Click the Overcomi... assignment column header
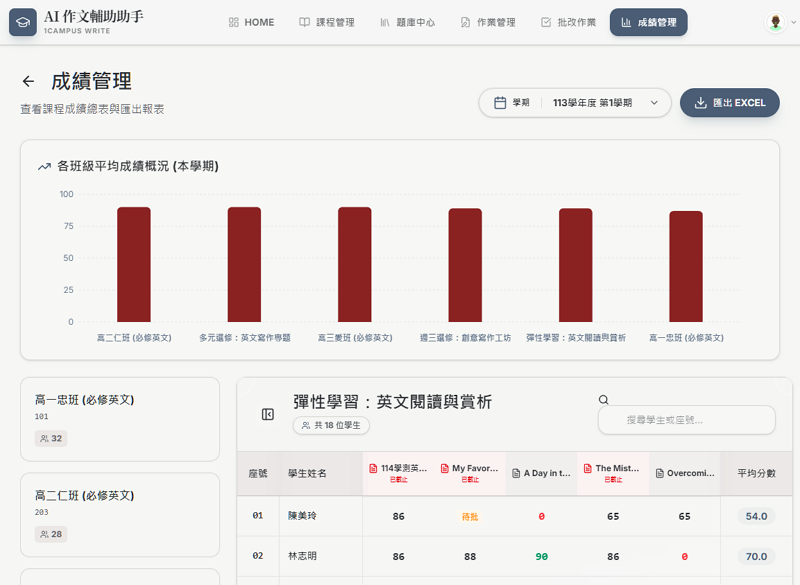 685,473
